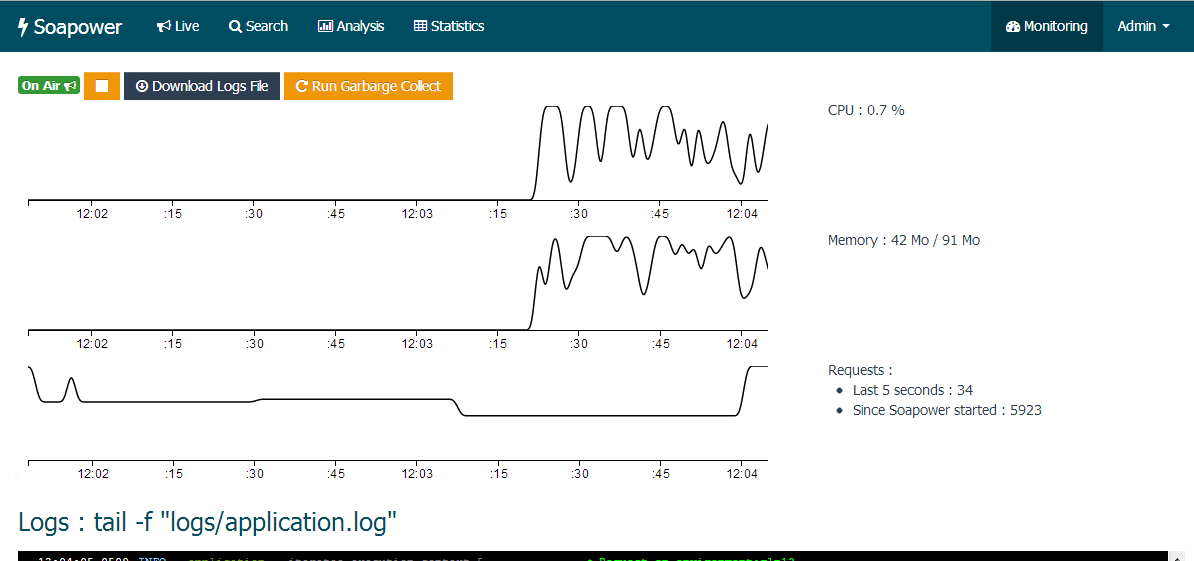Click the refresh icon on Run Garbarge Collect
Viewport: 1194px width, 561px height.
click(302, 86)
